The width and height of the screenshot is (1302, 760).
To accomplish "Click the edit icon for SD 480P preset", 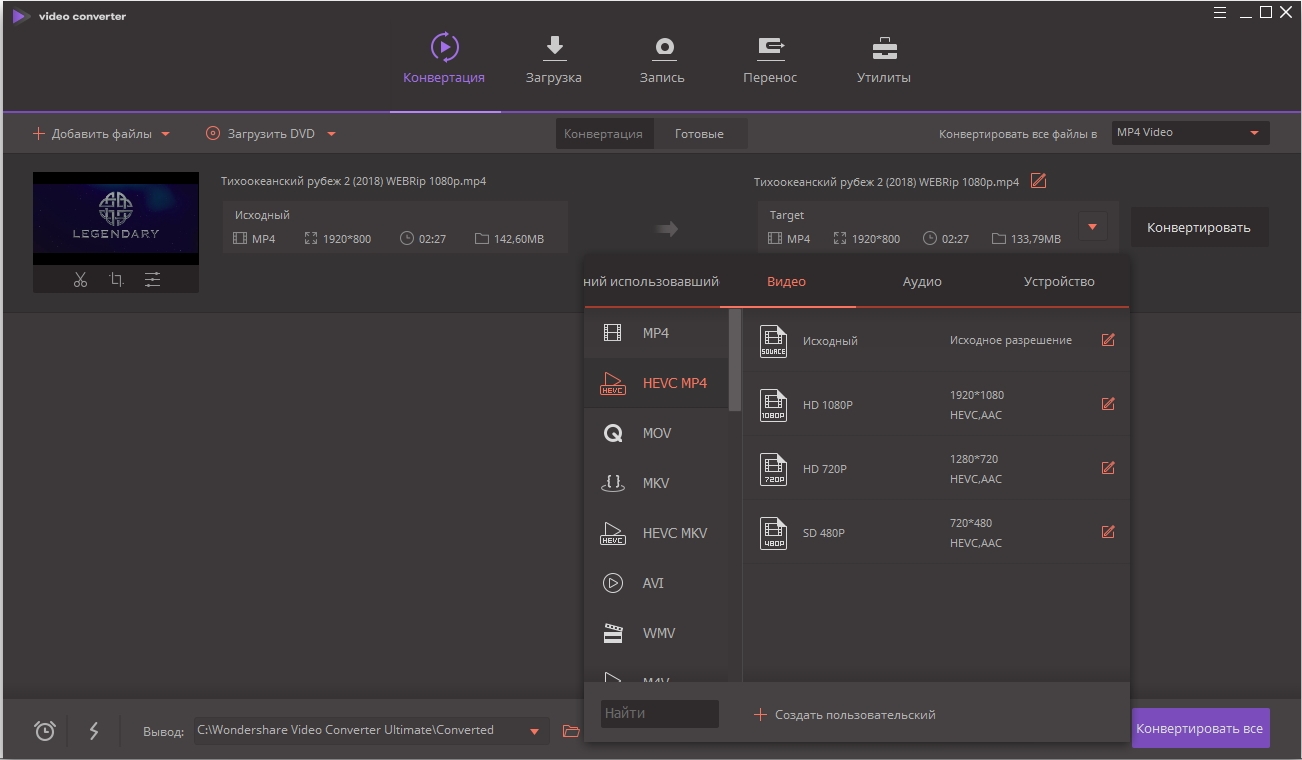I will (1107, 532).
